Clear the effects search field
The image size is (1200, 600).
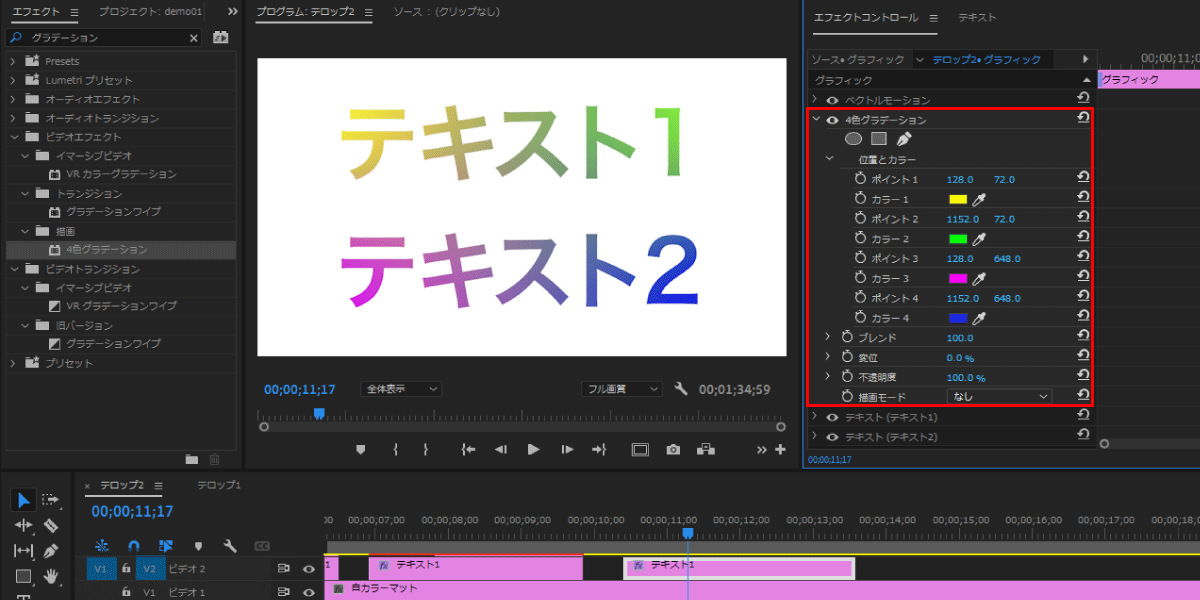click(x=194, y=37)
